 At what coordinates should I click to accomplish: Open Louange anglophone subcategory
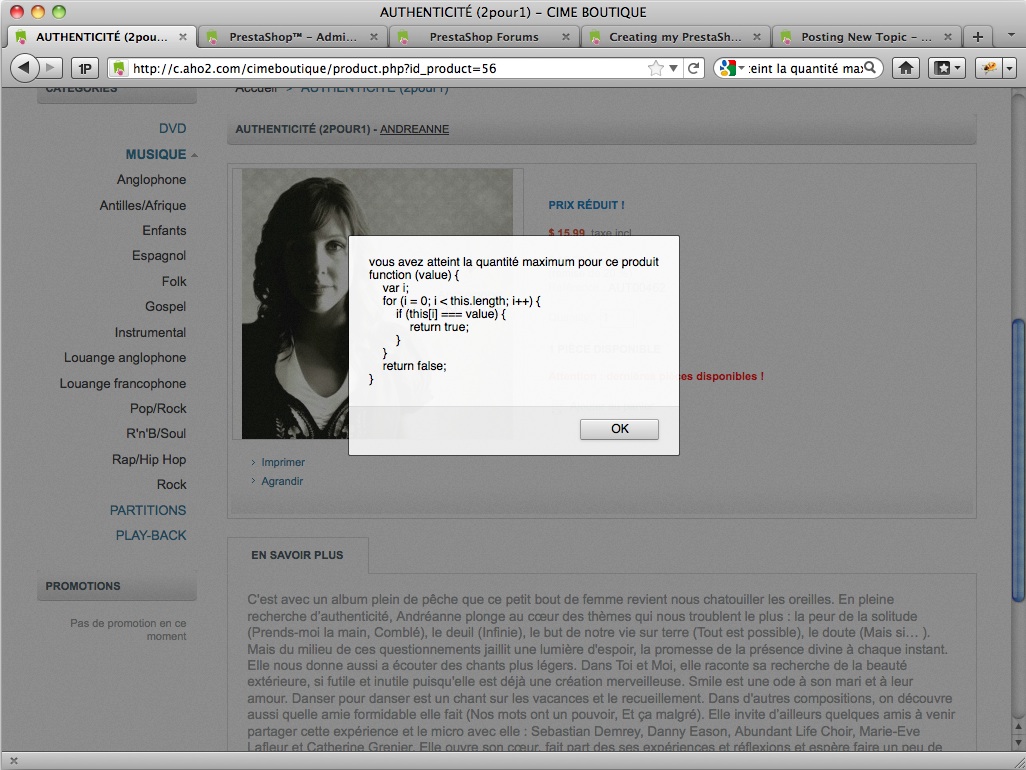coord(125,357)
